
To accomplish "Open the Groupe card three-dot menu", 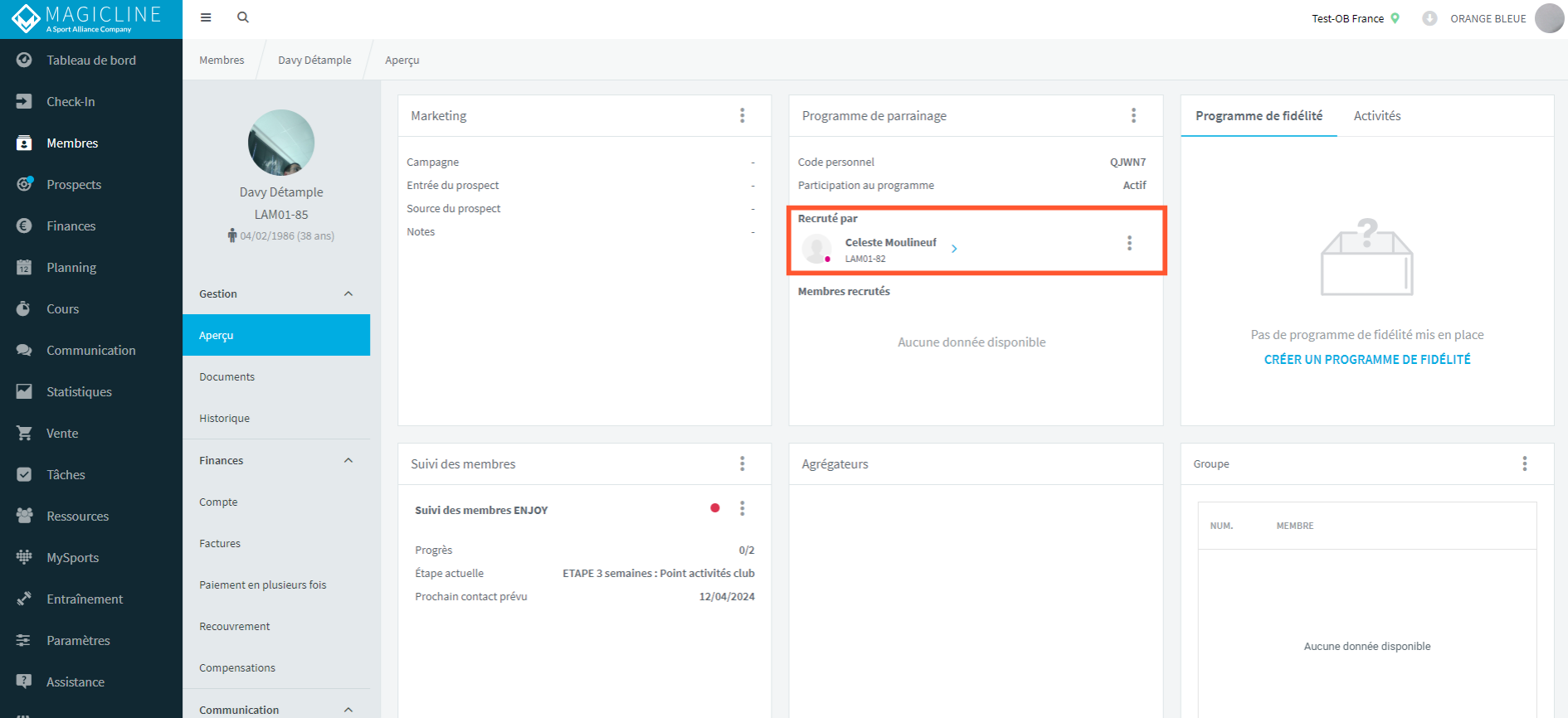I will pos(1525,463).
